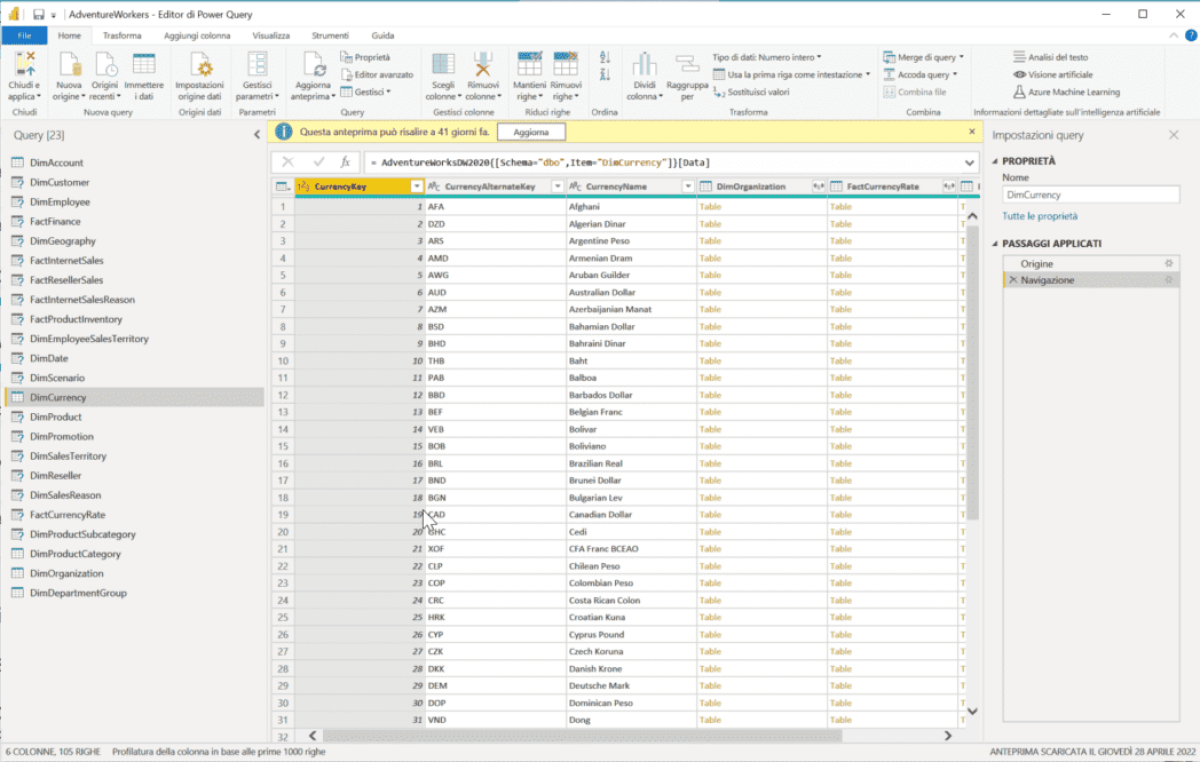The width and height of the screenshot is (1200, 762).
Task: Click the Rimuovi righe icon
Action: click(x=566, y=65)
